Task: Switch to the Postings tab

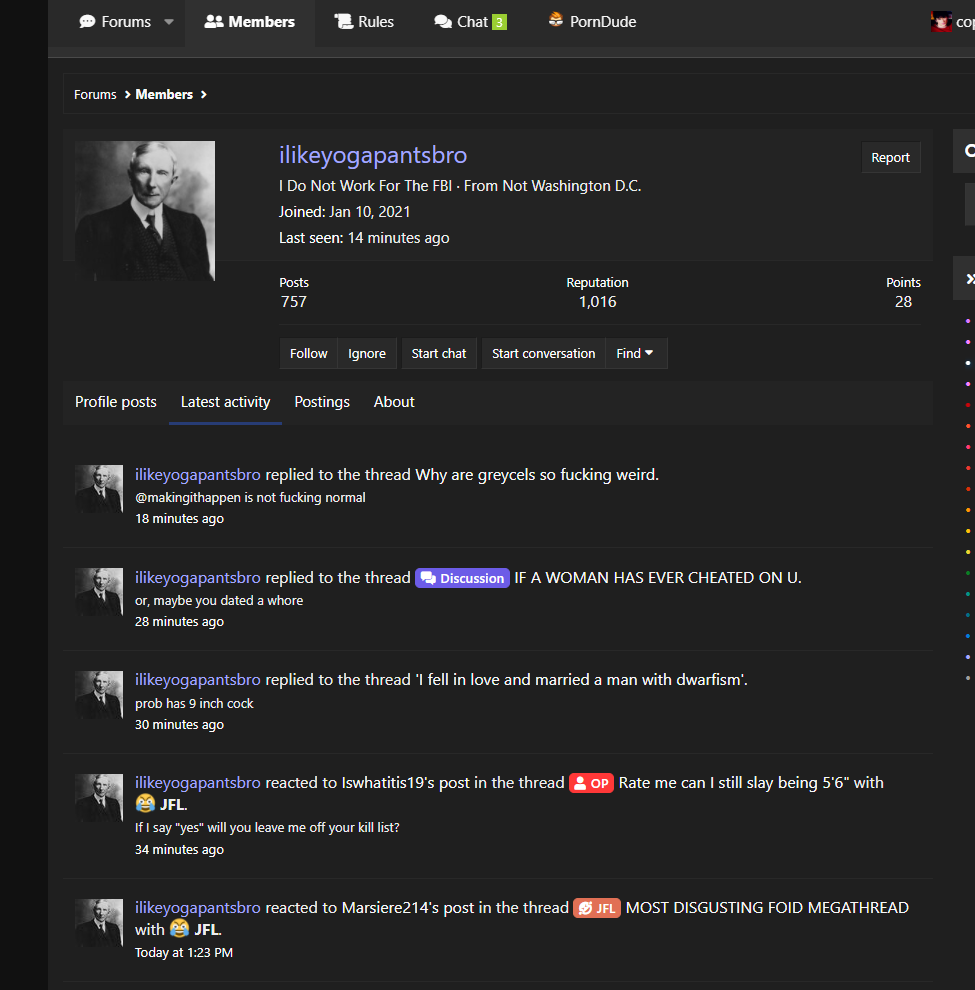Action: click(x=322, y=402)
